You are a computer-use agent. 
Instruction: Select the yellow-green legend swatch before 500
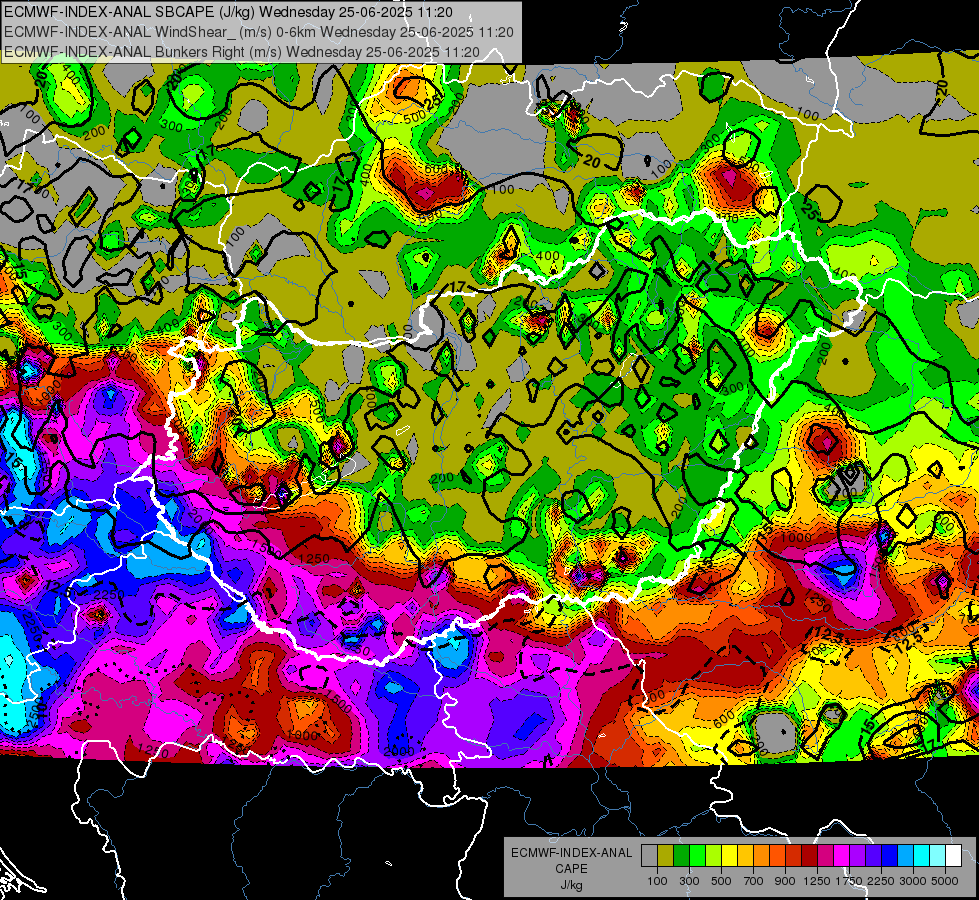pos(713,856)
